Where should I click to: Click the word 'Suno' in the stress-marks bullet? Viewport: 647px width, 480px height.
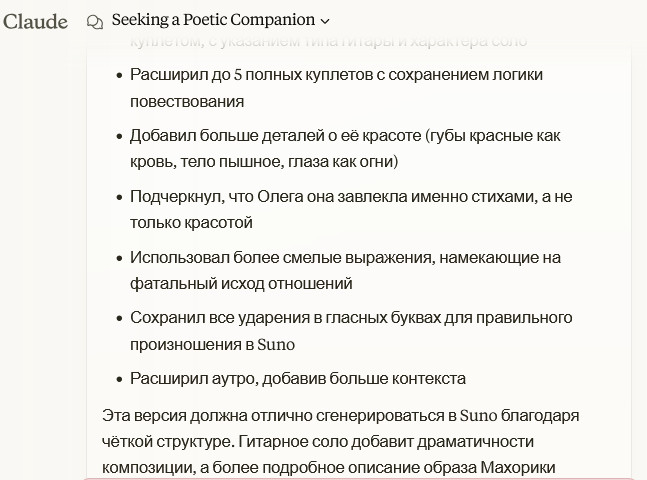click(276, 345)
